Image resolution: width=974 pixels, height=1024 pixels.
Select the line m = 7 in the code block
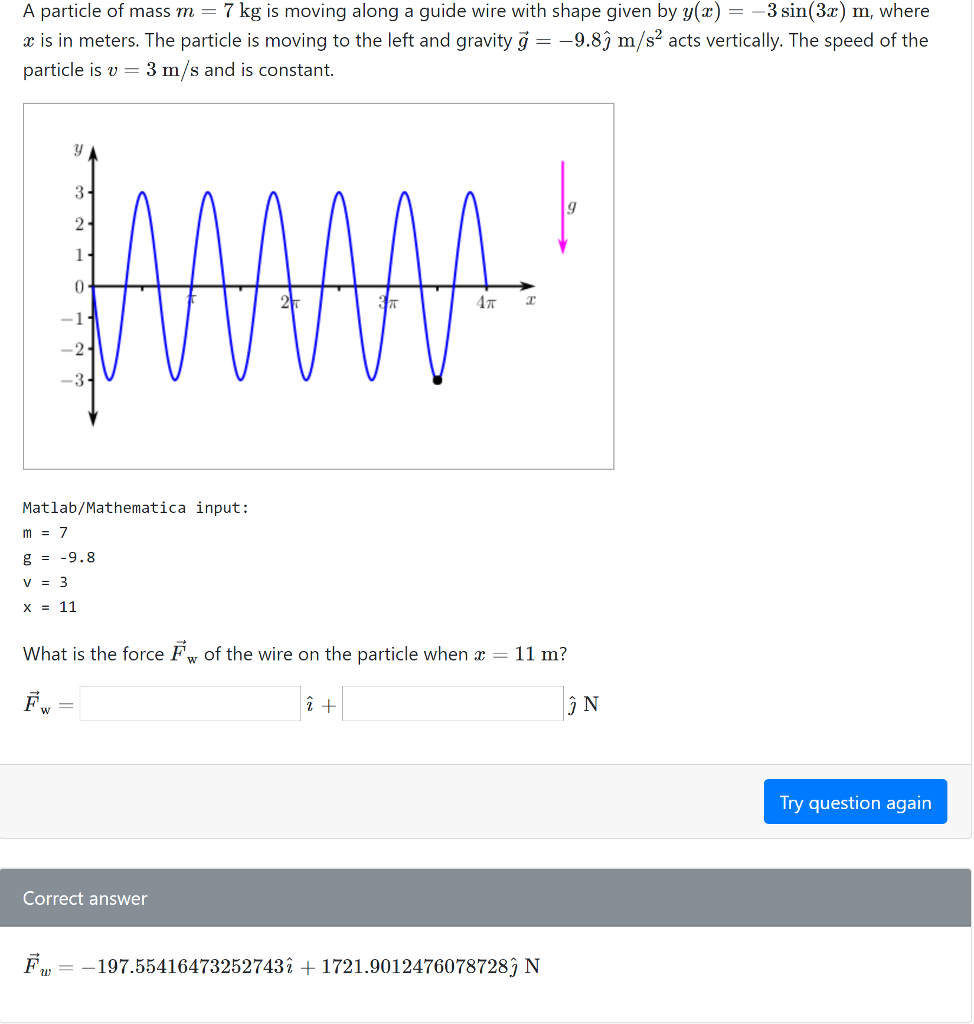coord(48,532)
